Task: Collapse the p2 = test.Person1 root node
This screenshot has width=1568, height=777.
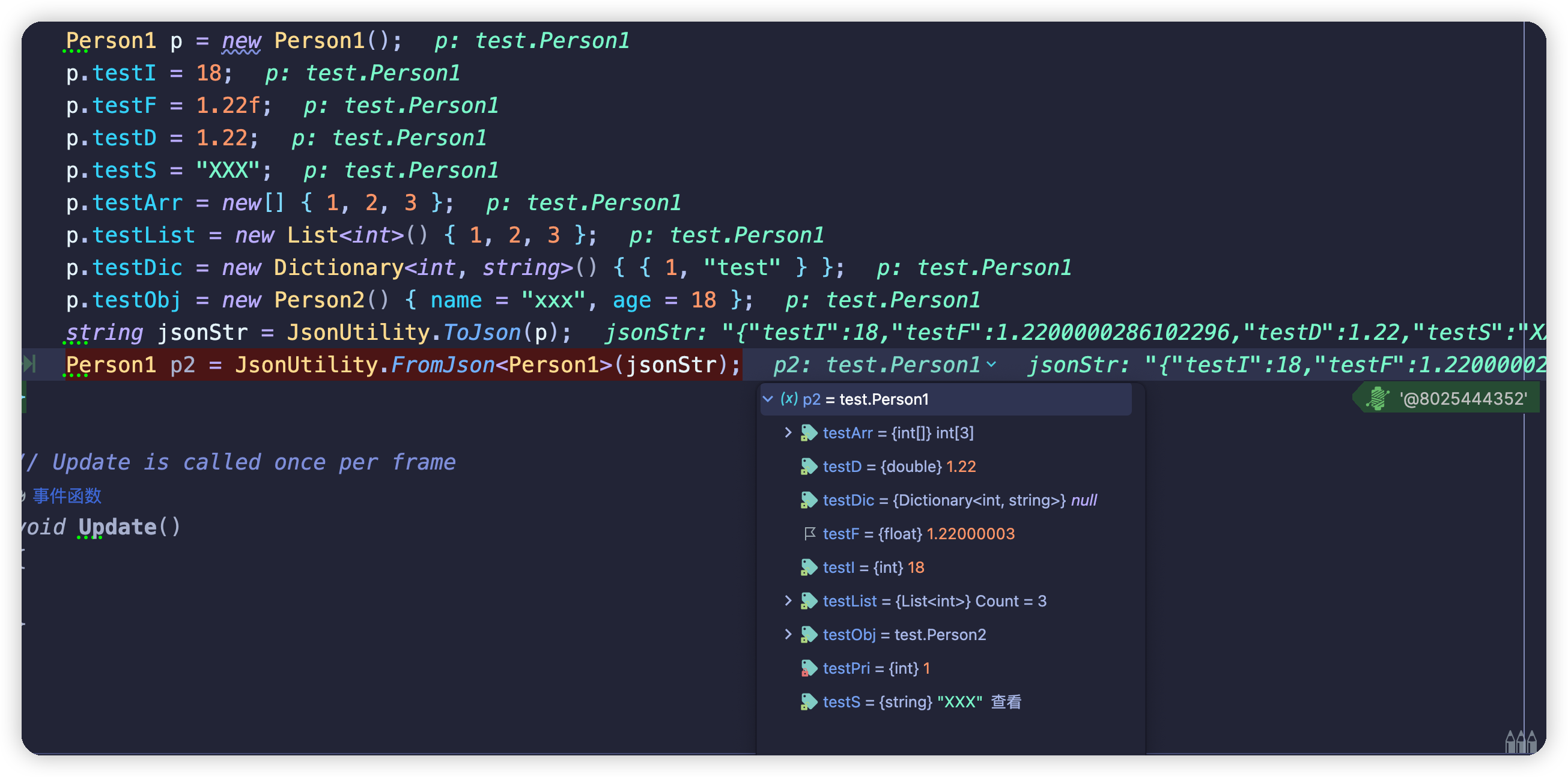Action: point(768,399)
